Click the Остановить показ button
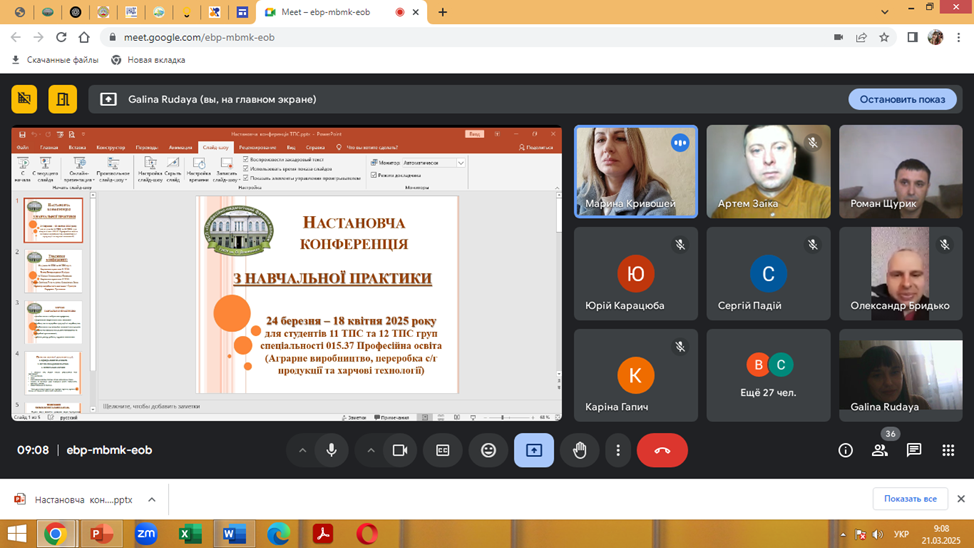This screenshot has height=548, width=974. [902, 99]
